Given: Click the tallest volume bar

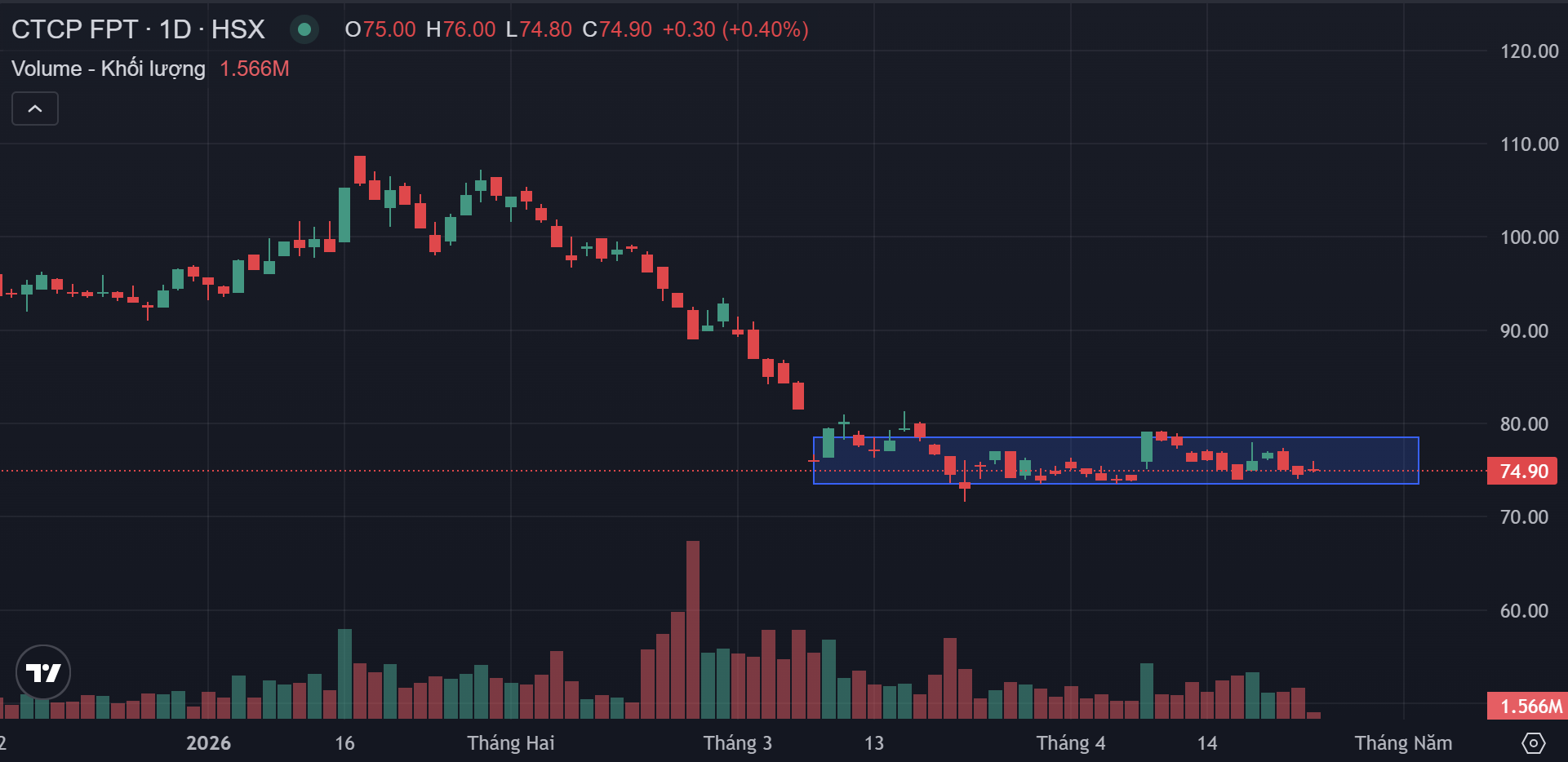Looking at the screenshot, I should [693, 630].
